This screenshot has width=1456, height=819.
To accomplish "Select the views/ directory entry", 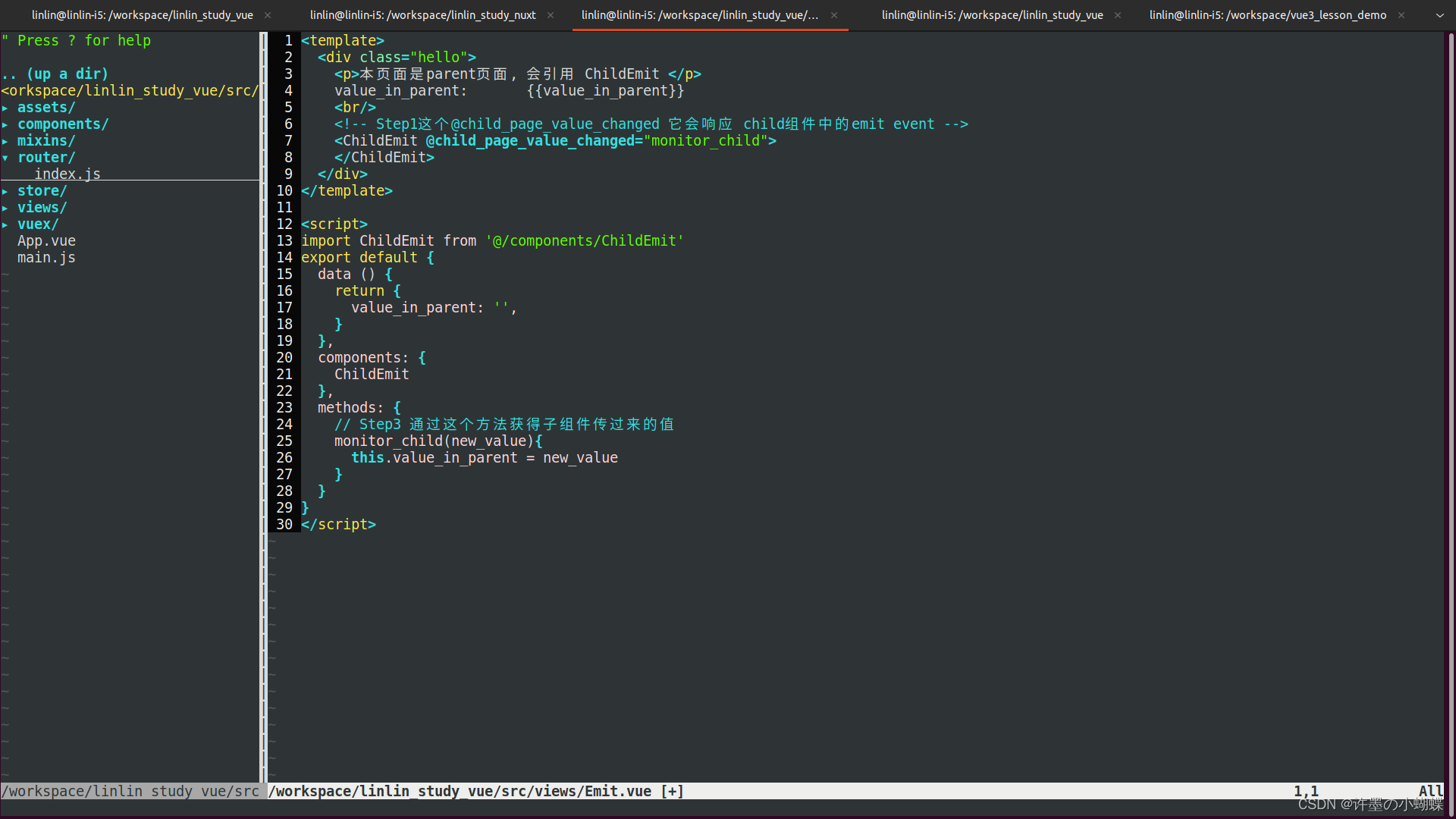I will click(42, 208).
